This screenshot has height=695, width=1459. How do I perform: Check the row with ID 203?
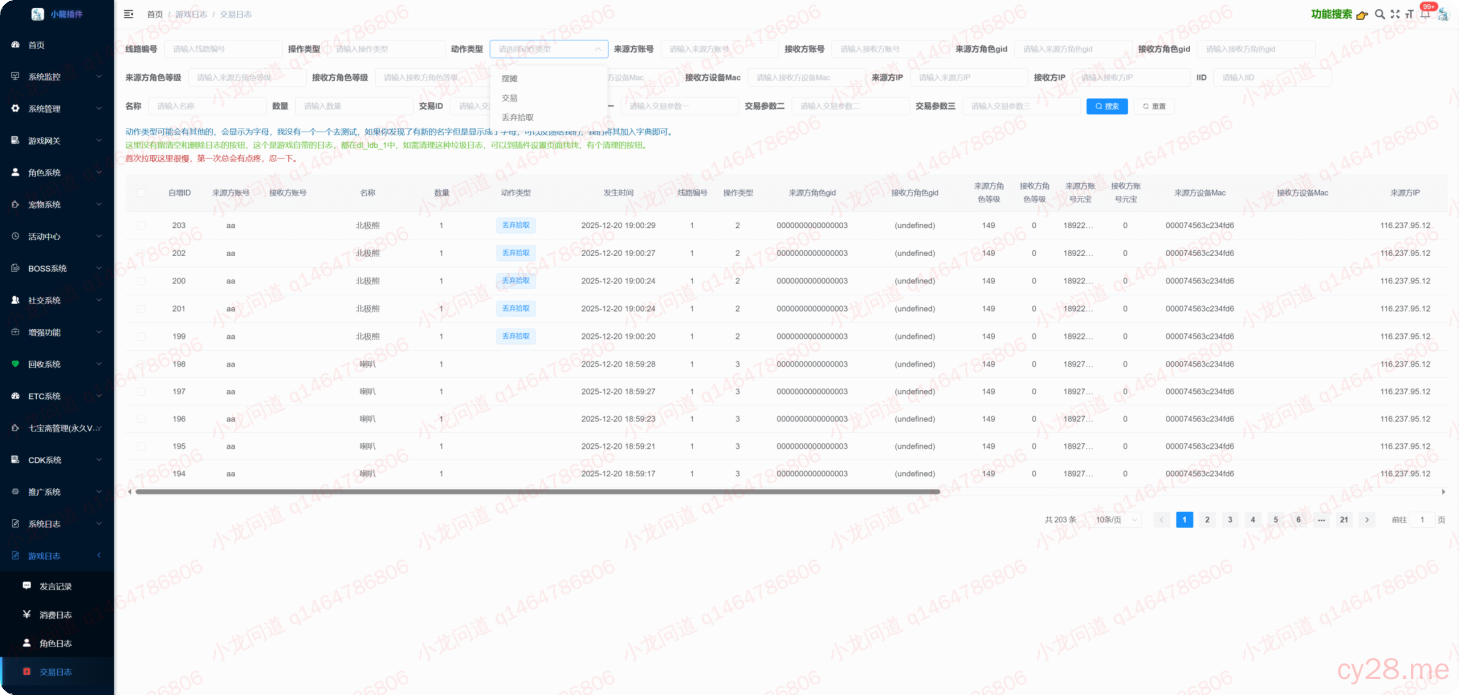[x=141, y=226]
